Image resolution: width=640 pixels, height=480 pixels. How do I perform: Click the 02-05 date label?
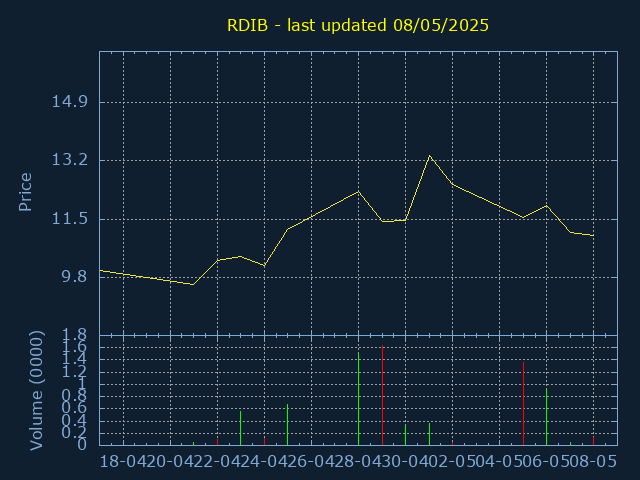pos(452,461)
